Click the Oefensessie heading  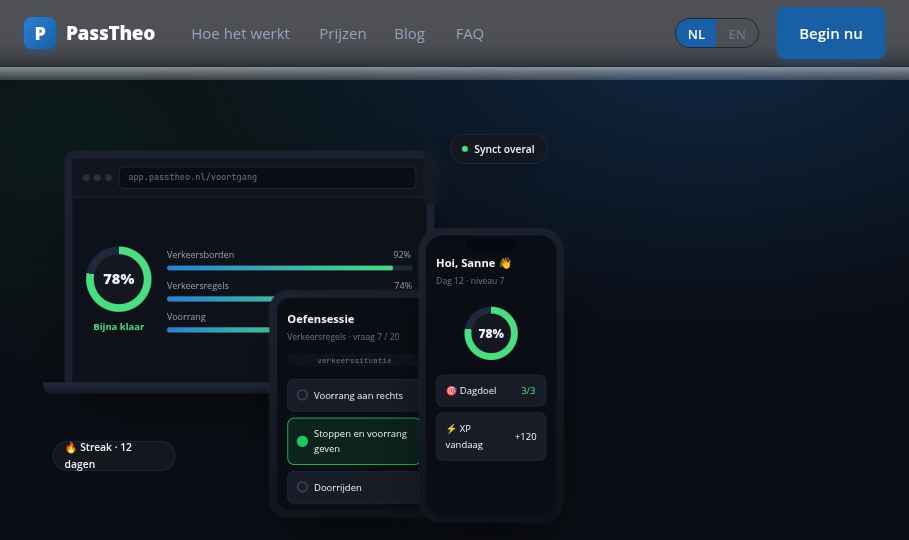(321, 319)
